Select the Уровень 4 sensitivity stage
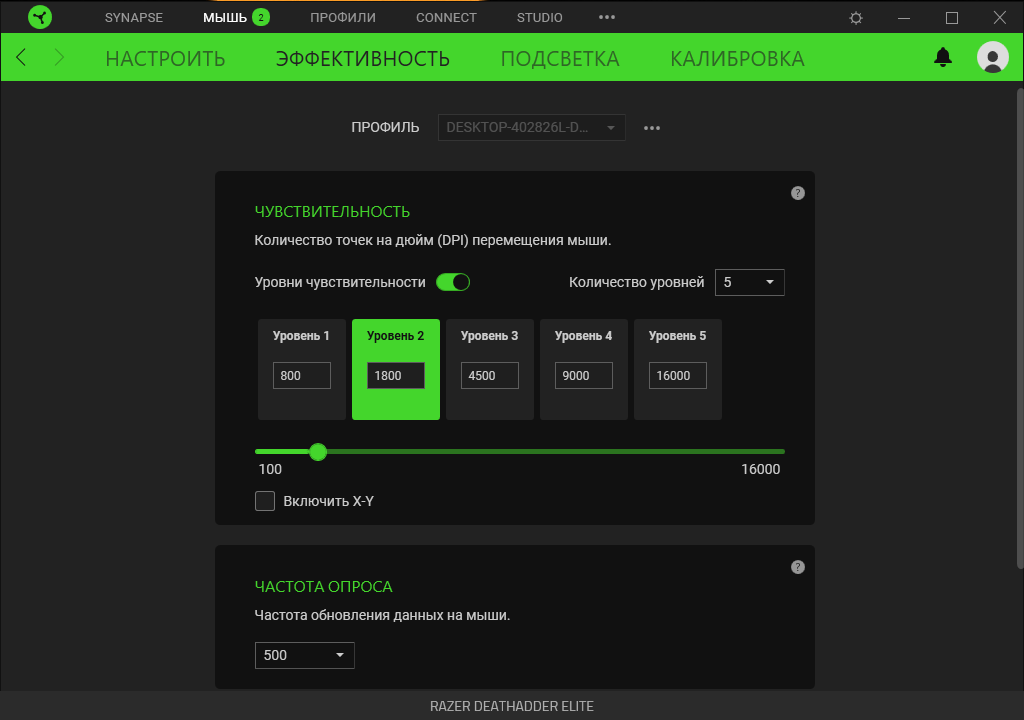Viewport: 1024px width, 720px height. [x=584, y=369]
